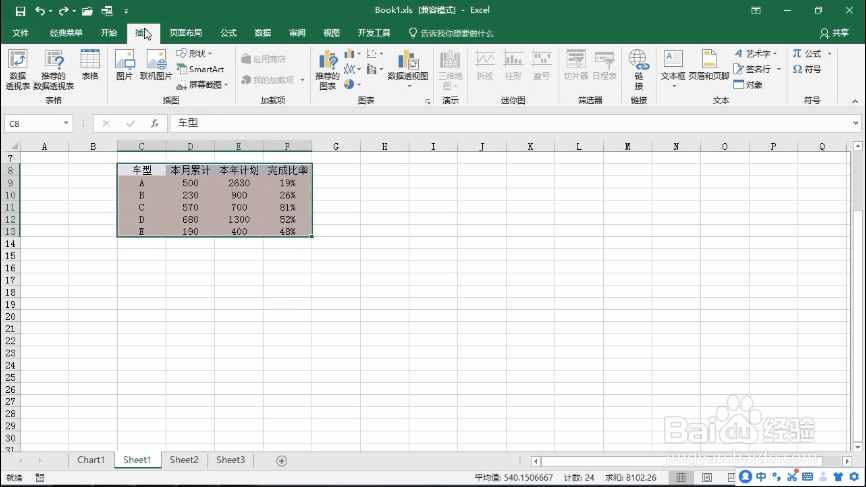Switch to the 经典菜单 tab
This screenshot has width=866, height=487.
point(66,33)
